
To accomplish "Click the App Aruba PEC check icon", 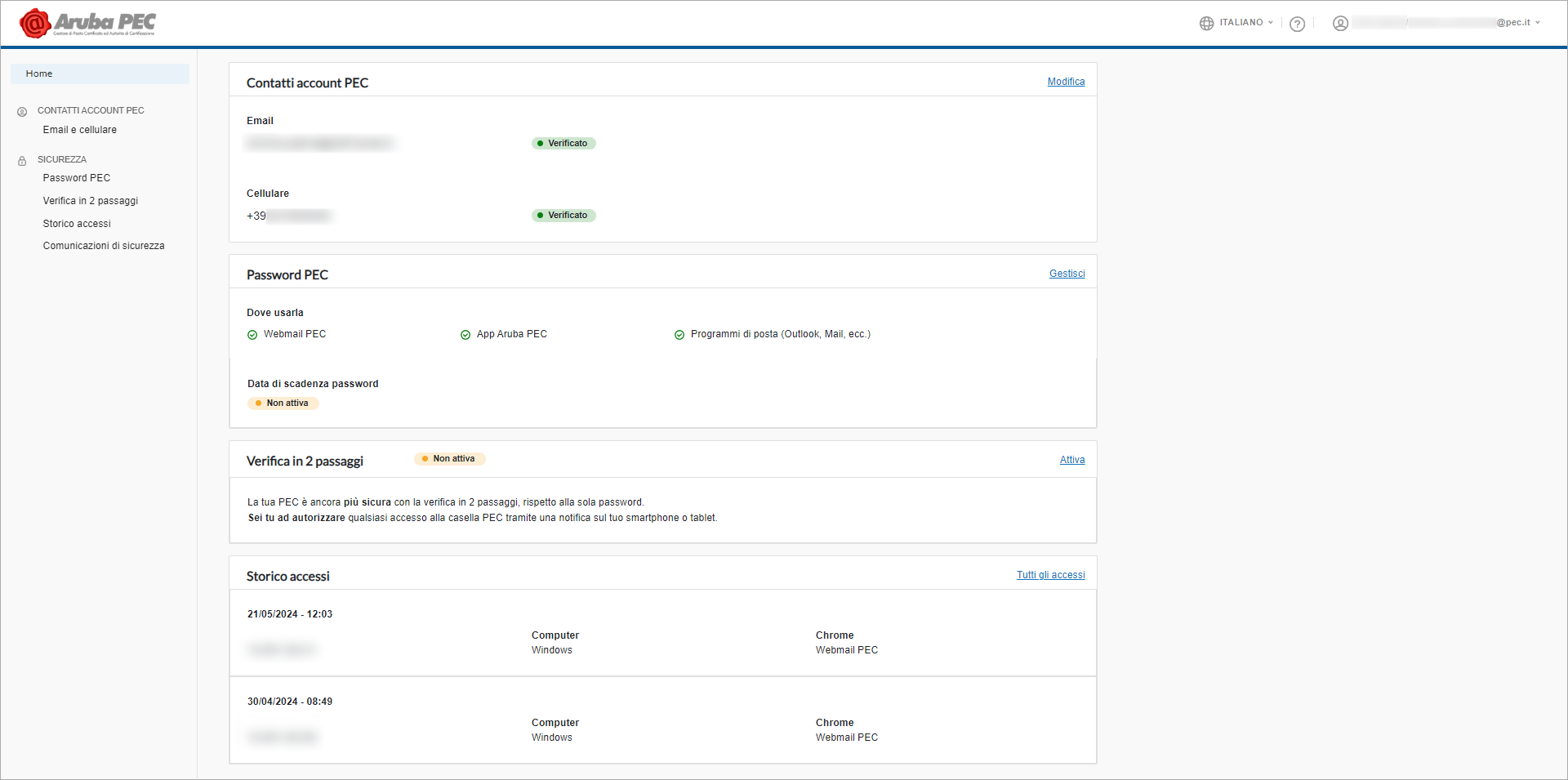I will coord(465,335).
